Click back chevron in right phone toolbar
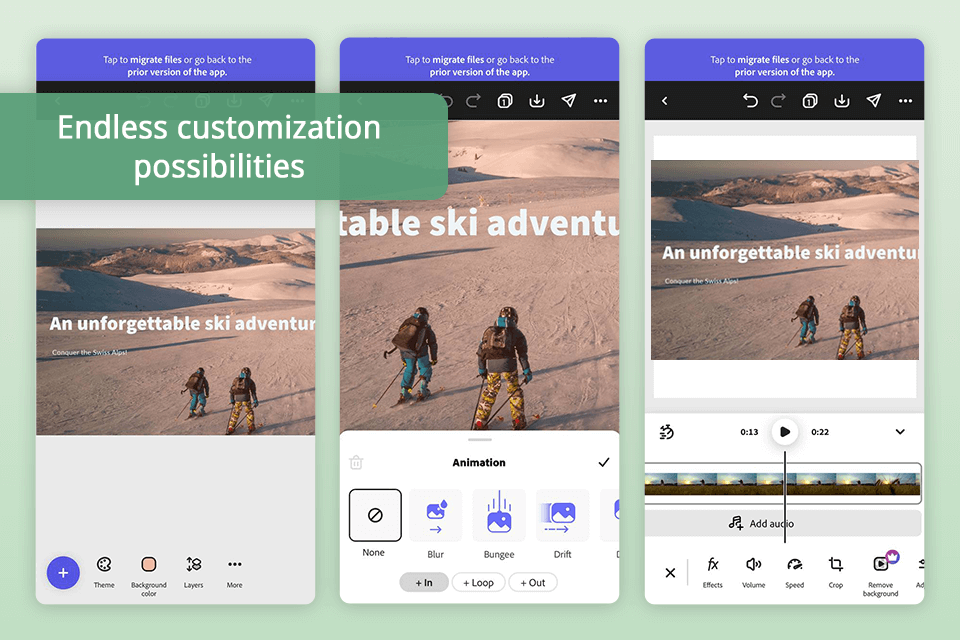The width and height of the screenshot is (960, 640). click(x=665, y=100)
